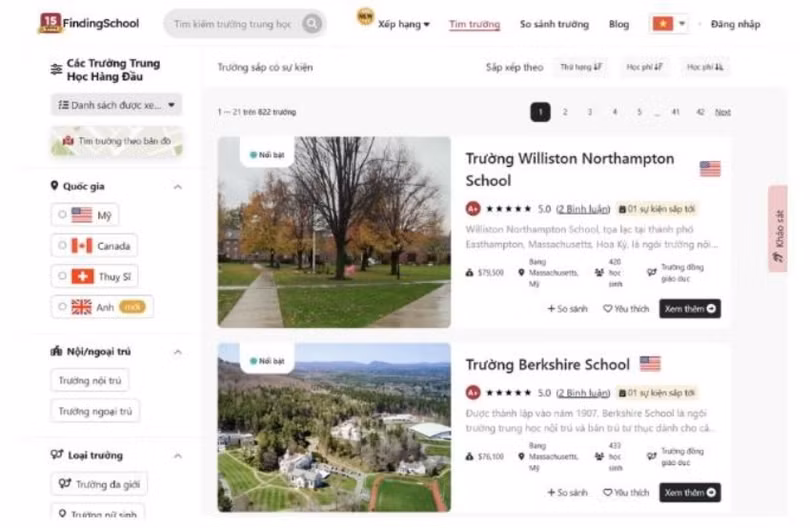810x528 pixels.
Task: Click Berkshire's heart Yêu thích icon
Action: point(608,492)
